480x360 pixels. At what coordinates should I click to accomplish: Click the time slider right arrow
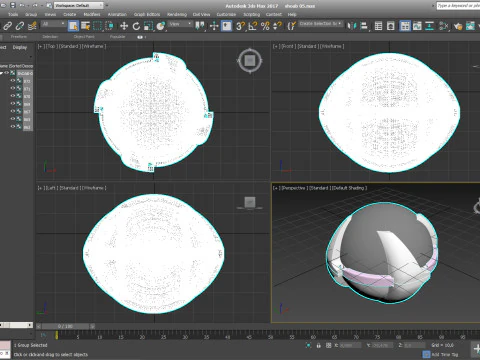click(92, 326)
